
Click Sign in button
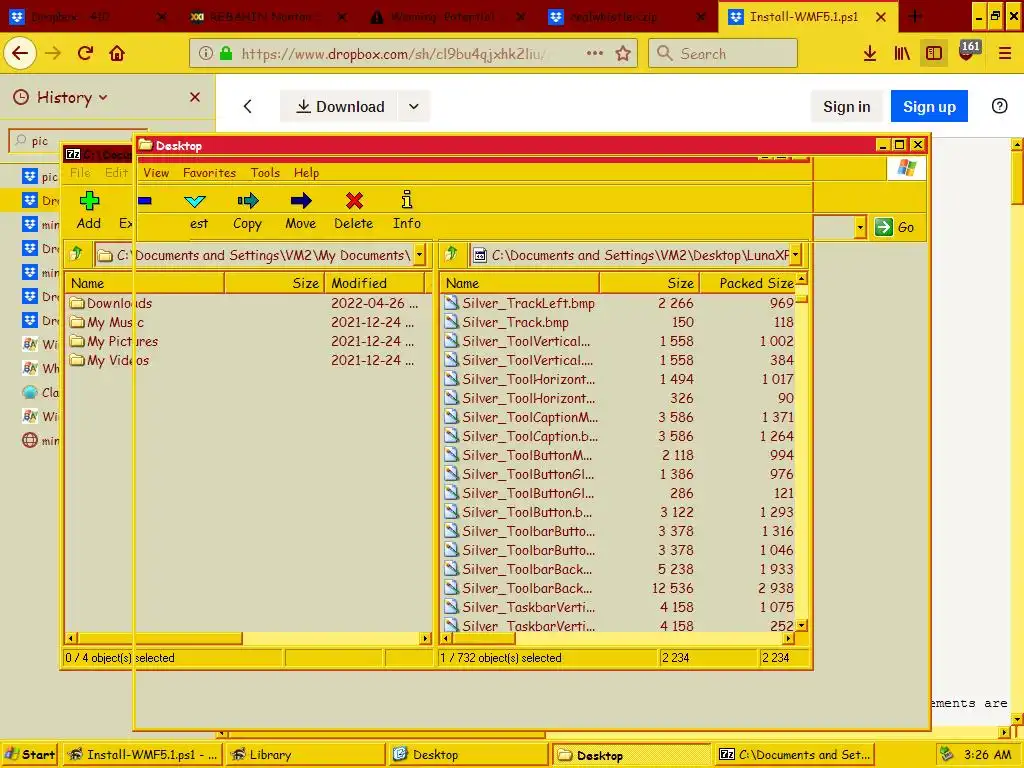(x=846, y=106)
